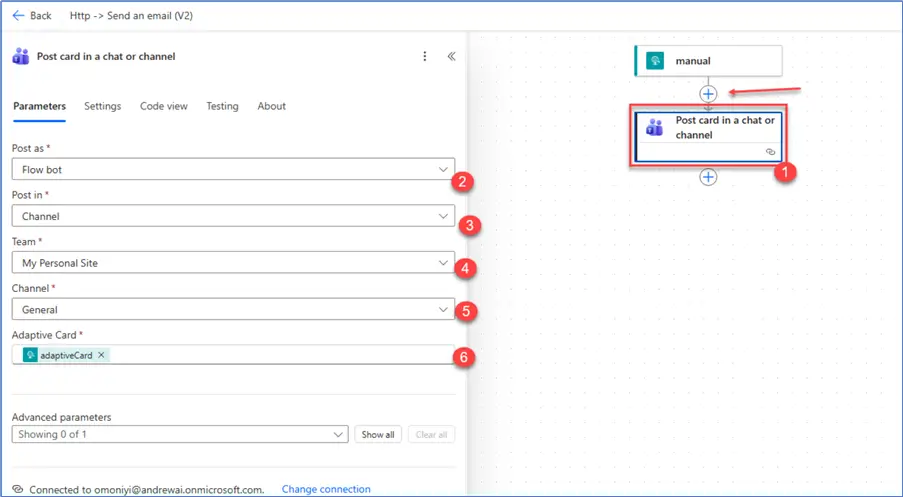
Task: Open the three-dot more options menu
Action: click(424, 56)
